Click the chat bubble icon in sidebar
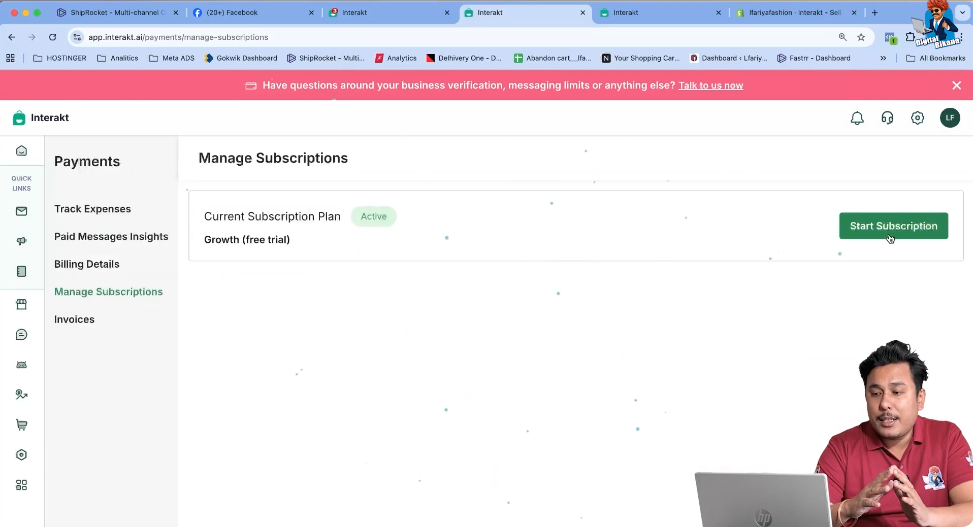This screenshot has width=973, height=528. click(22, 335)
